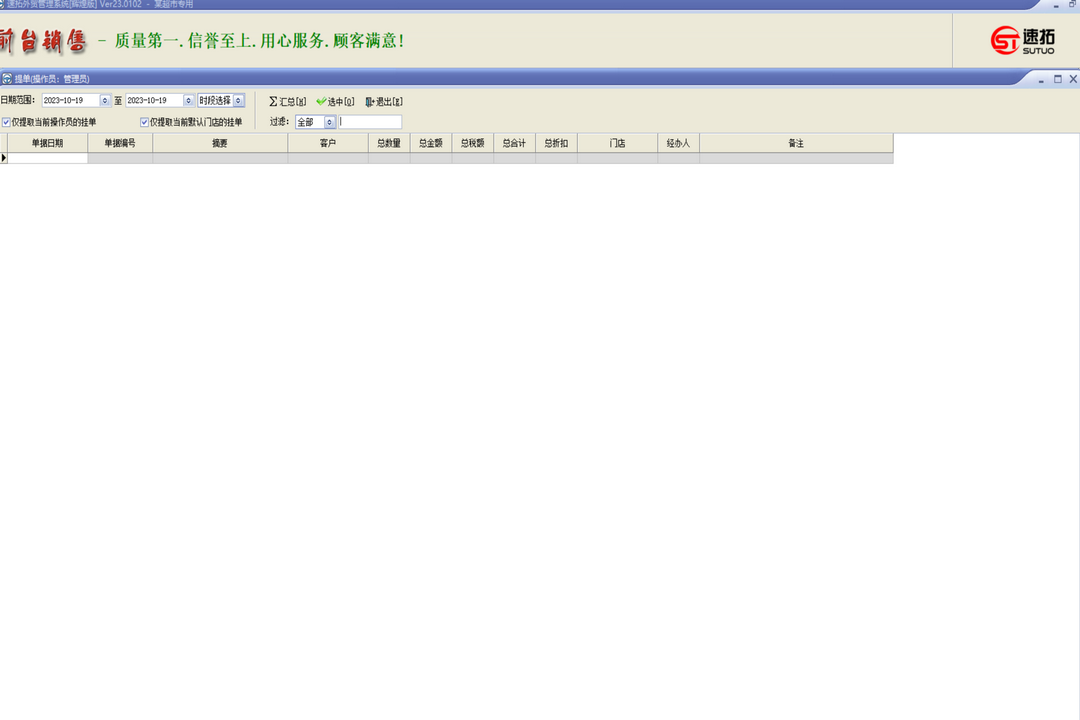The height and width of the screenshot is (720, 1080).
Task: Uncheck 仅提取当前默认门店的挂单 checkbox
Action: point(144,122)
